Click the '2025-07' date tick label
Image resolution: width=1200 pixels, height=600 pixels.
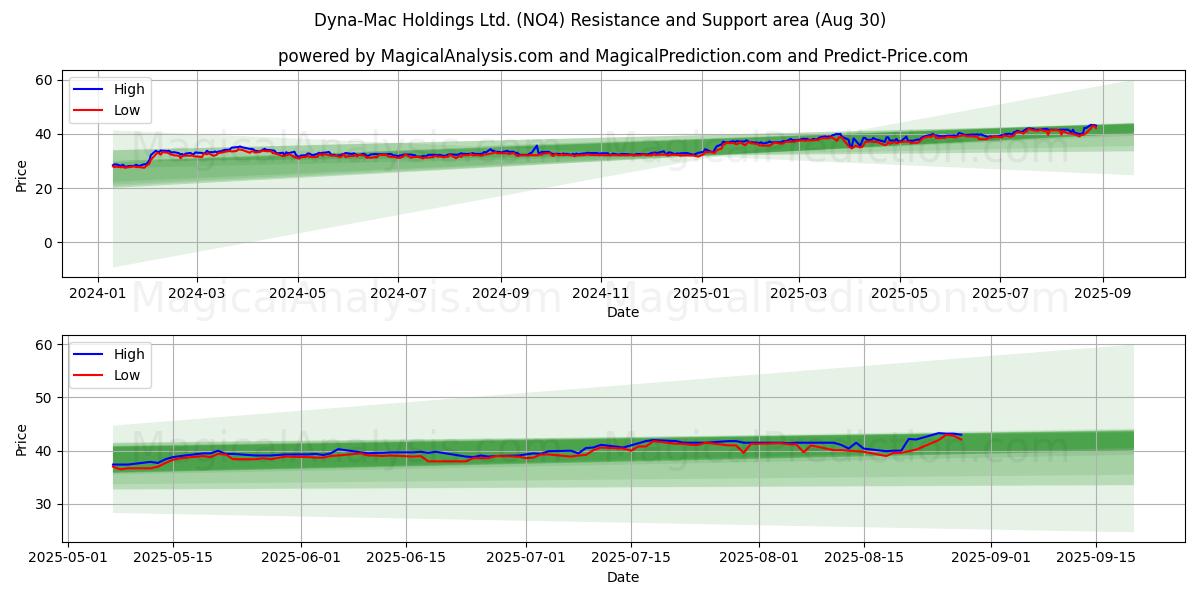1000,293
